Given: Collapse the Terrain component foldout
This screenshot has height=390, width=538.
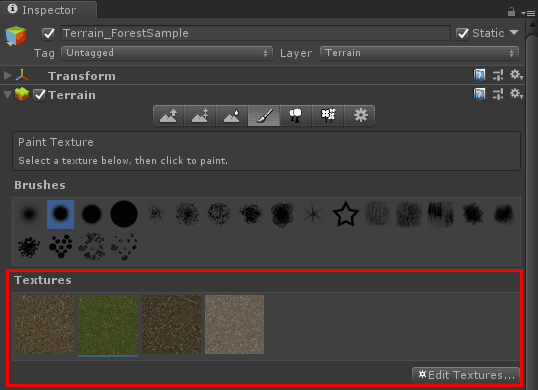Looking at the screenshot, I should point(7,95).
